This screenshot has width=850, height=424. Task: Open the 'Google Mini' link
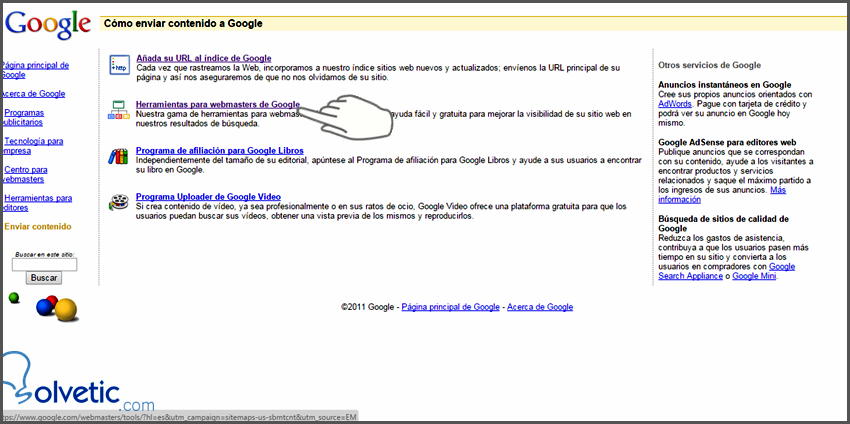(x=754, y=276)
